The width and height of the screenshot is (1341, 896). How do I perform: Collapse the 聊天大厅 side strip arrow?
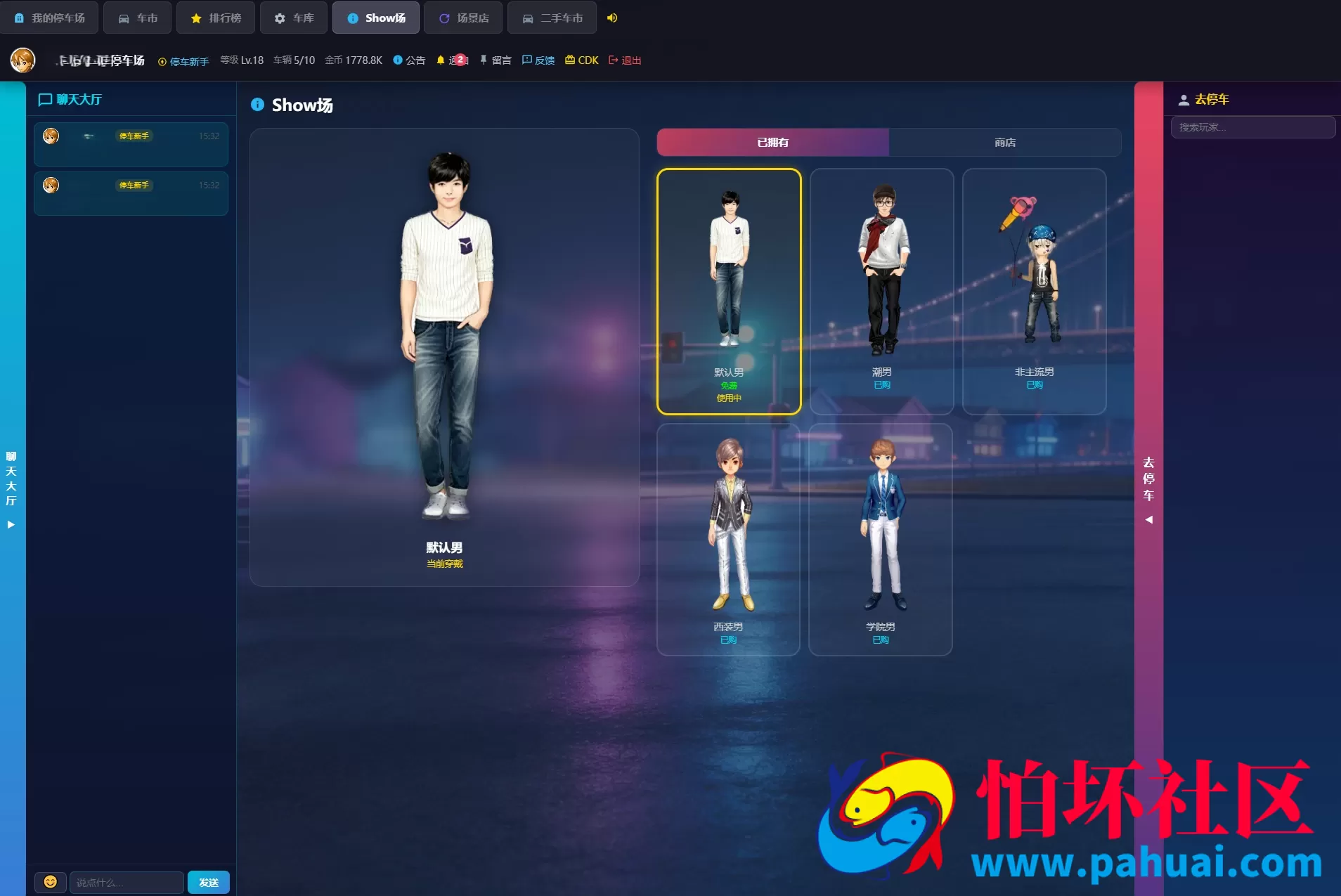pyautogui.click(x=11, y=524)
